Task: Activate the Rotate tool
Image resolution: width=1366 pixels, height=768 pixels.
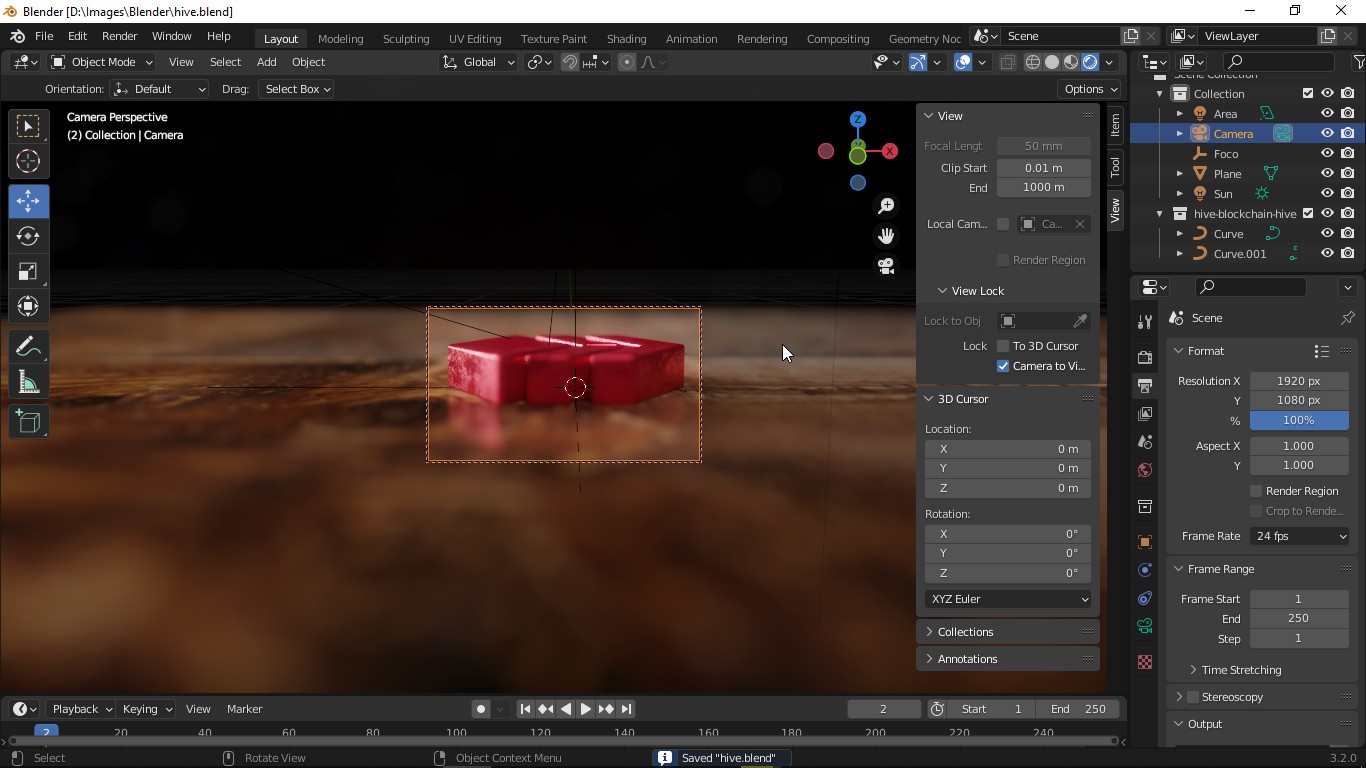Action: click(28, 236)
